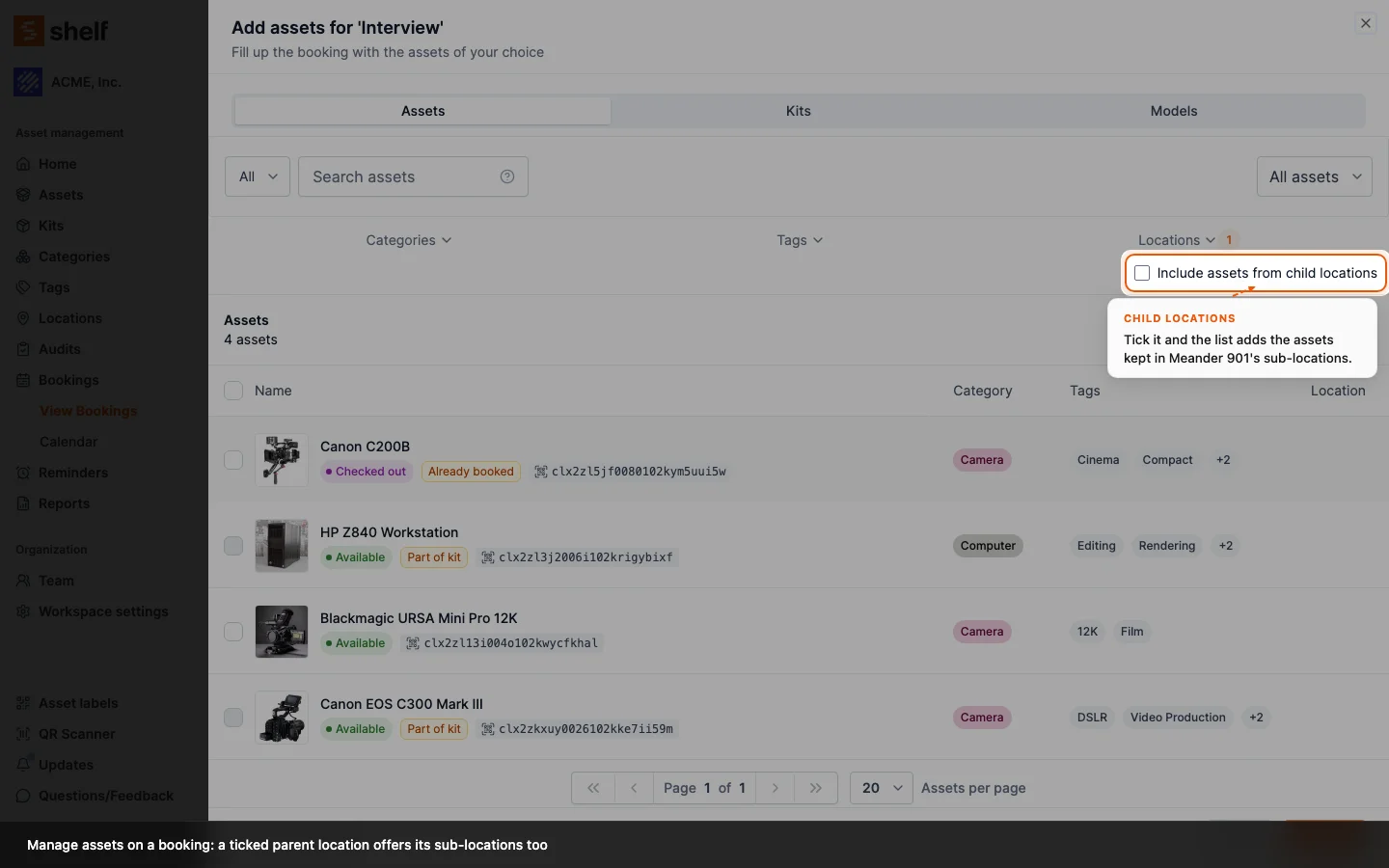Go to the next assets page
Viewport: 1389px width, 868px height.
pyautogui.click(x=775, y=788)
